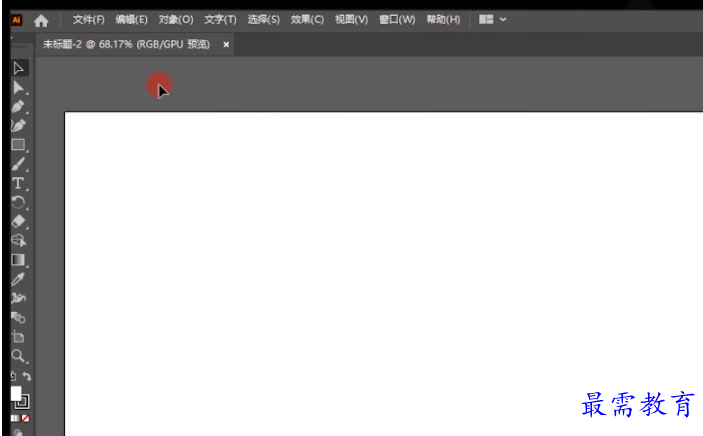Screen dimensions: 703x436
Task: Select the Artboard tool
Action: coord(18,336)
